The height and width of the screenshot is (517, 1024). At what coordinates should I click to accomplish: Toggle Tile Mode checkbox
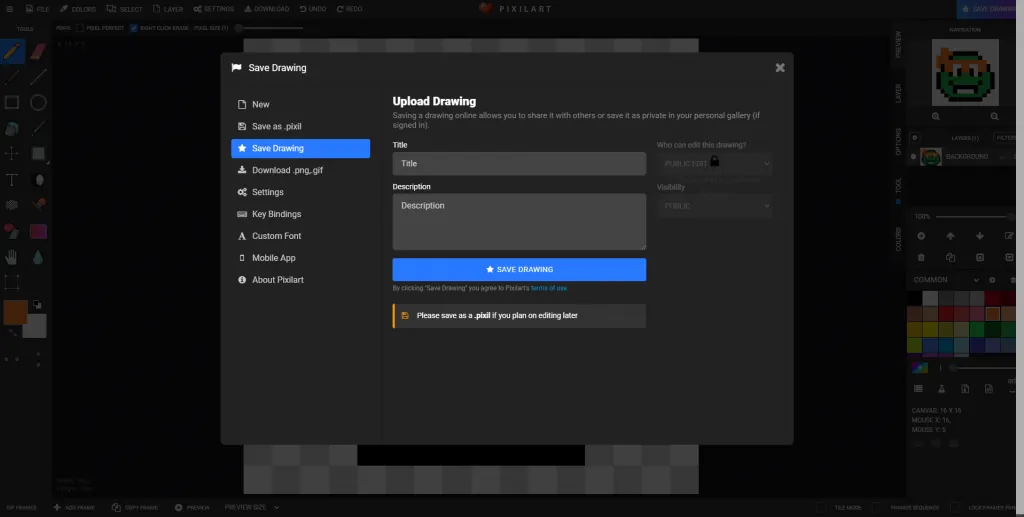[x=821, y=507]
